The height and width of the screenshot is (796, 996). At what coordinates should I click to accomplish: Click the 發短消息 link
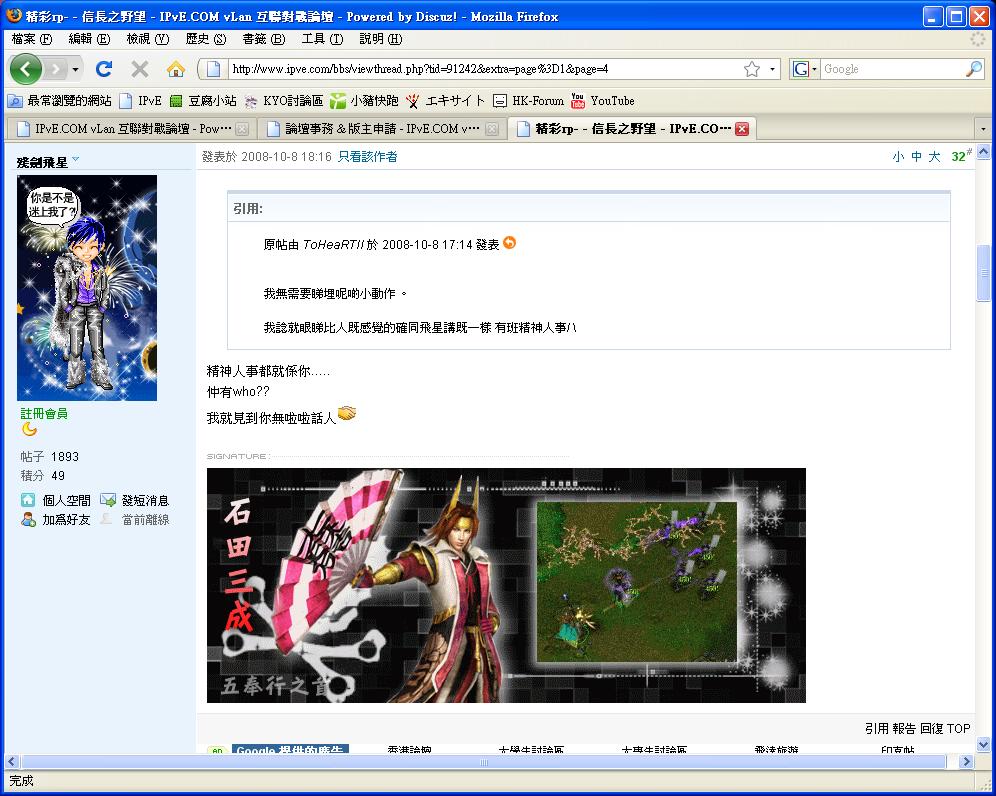pyautogui.click(x=145, y=500)
